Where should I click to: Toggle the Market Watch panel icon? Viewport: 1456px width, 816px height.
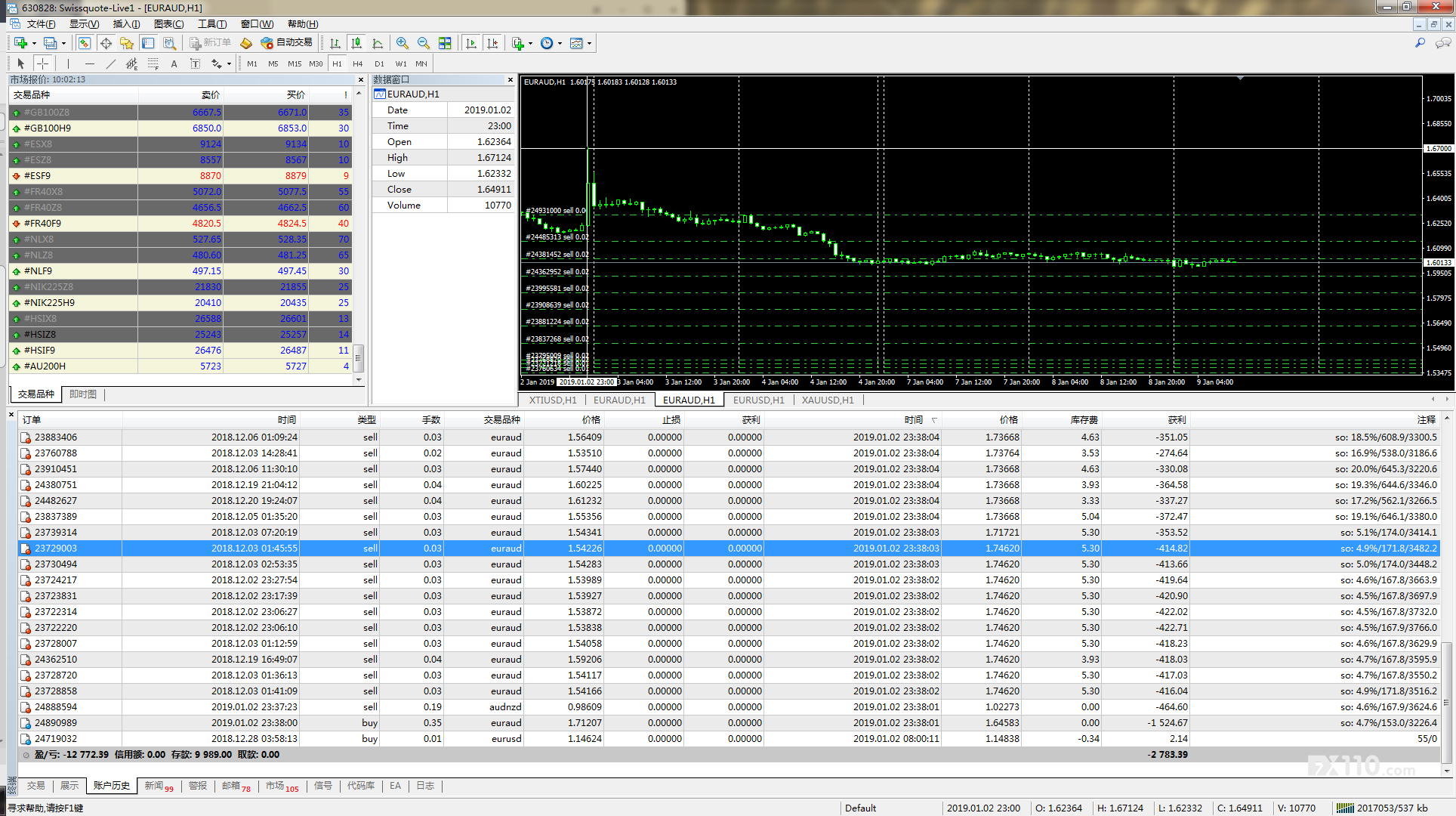click(85, 43)
